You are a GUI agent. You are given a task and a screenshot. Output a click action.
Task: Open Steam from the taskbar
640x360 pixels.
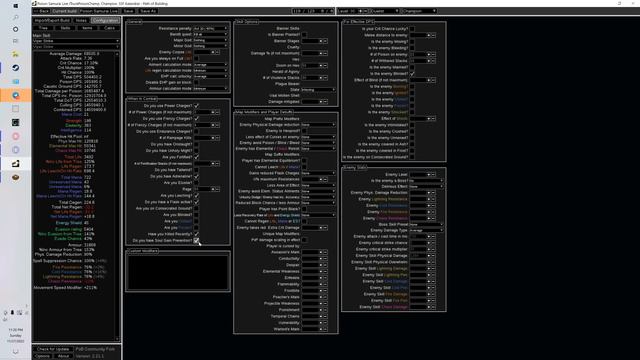coord(16,68)
